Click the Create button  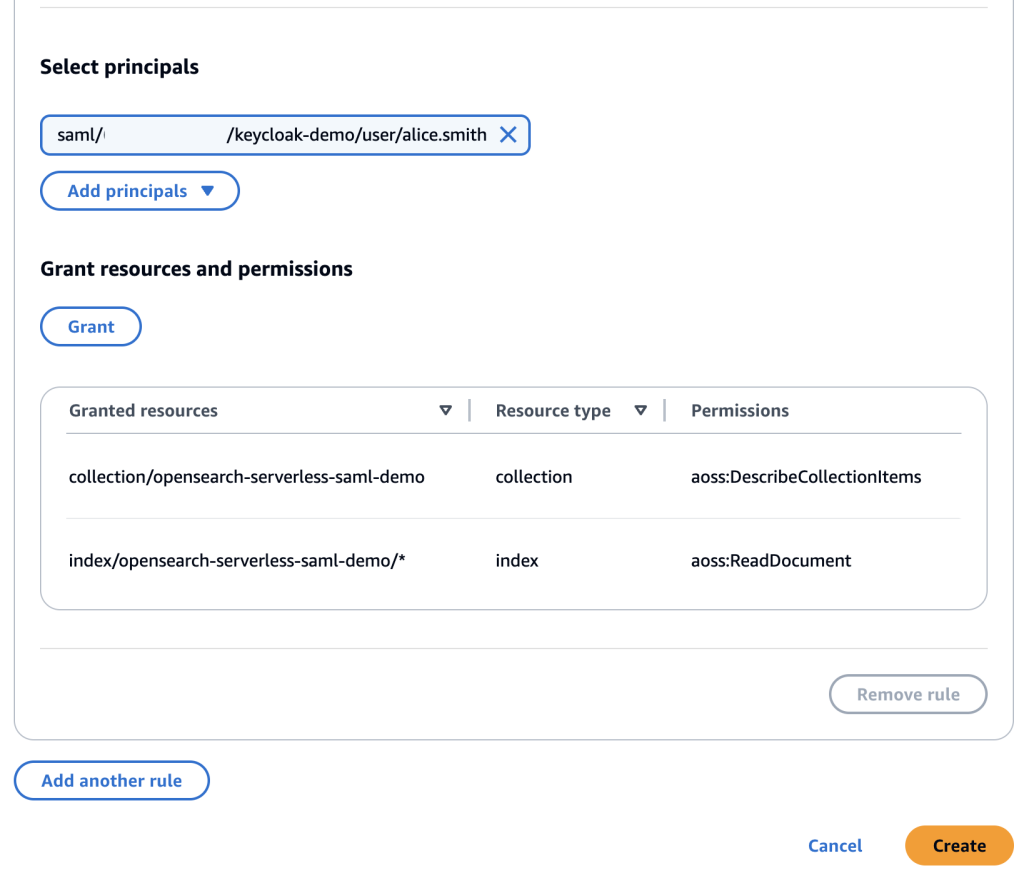pos(959,846)
